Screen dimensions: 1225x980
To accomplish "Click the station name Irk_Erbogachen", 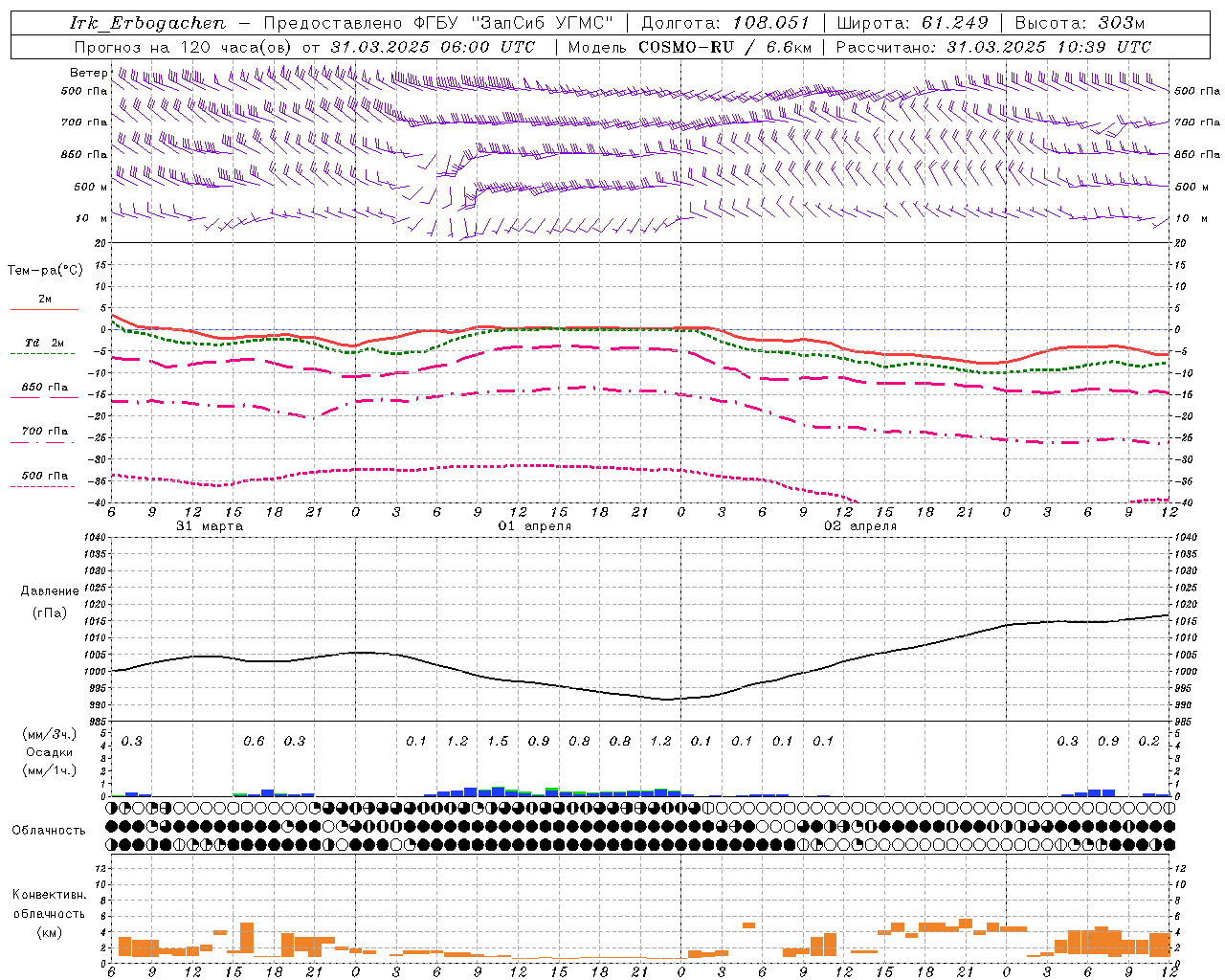I will pyautogui.click(x=147, y=23).
